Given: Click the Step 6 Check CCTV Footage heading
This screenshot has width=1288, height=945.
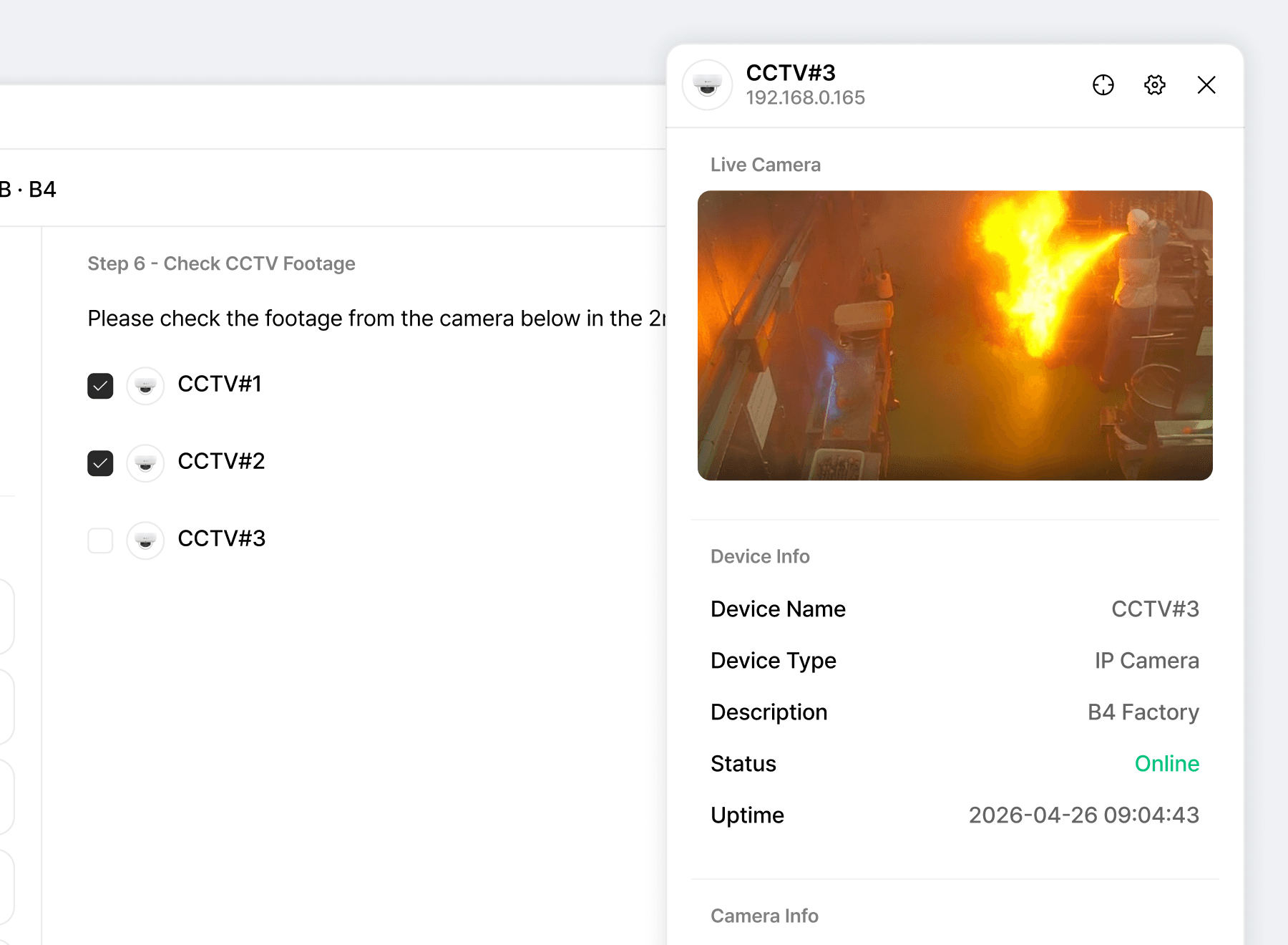Looking at the screenshot, I should tap(221, 264).
